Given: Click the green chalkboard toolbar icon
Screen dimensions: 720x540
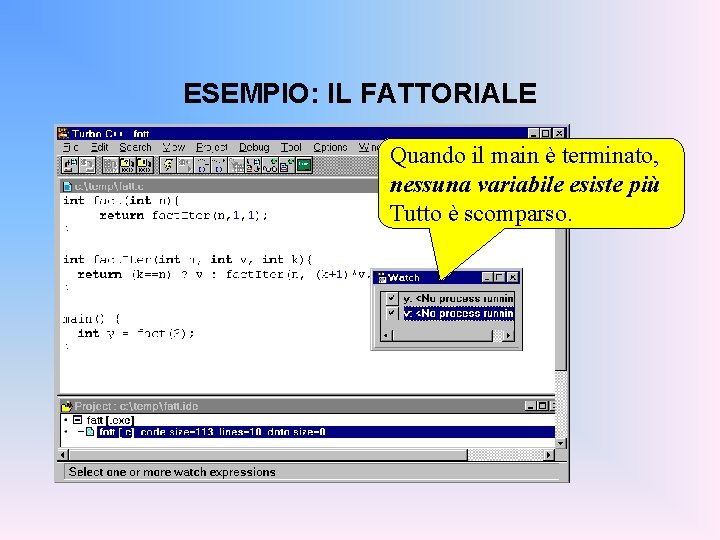Looking at the screenshot, I should (x=304, y=165).
